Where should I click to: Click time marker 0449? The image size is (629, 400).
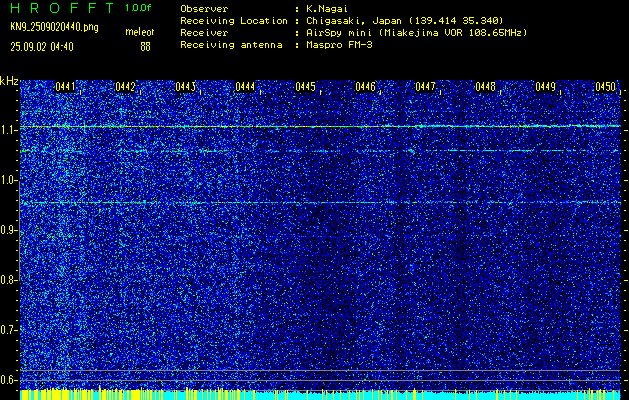click(545, 86)
